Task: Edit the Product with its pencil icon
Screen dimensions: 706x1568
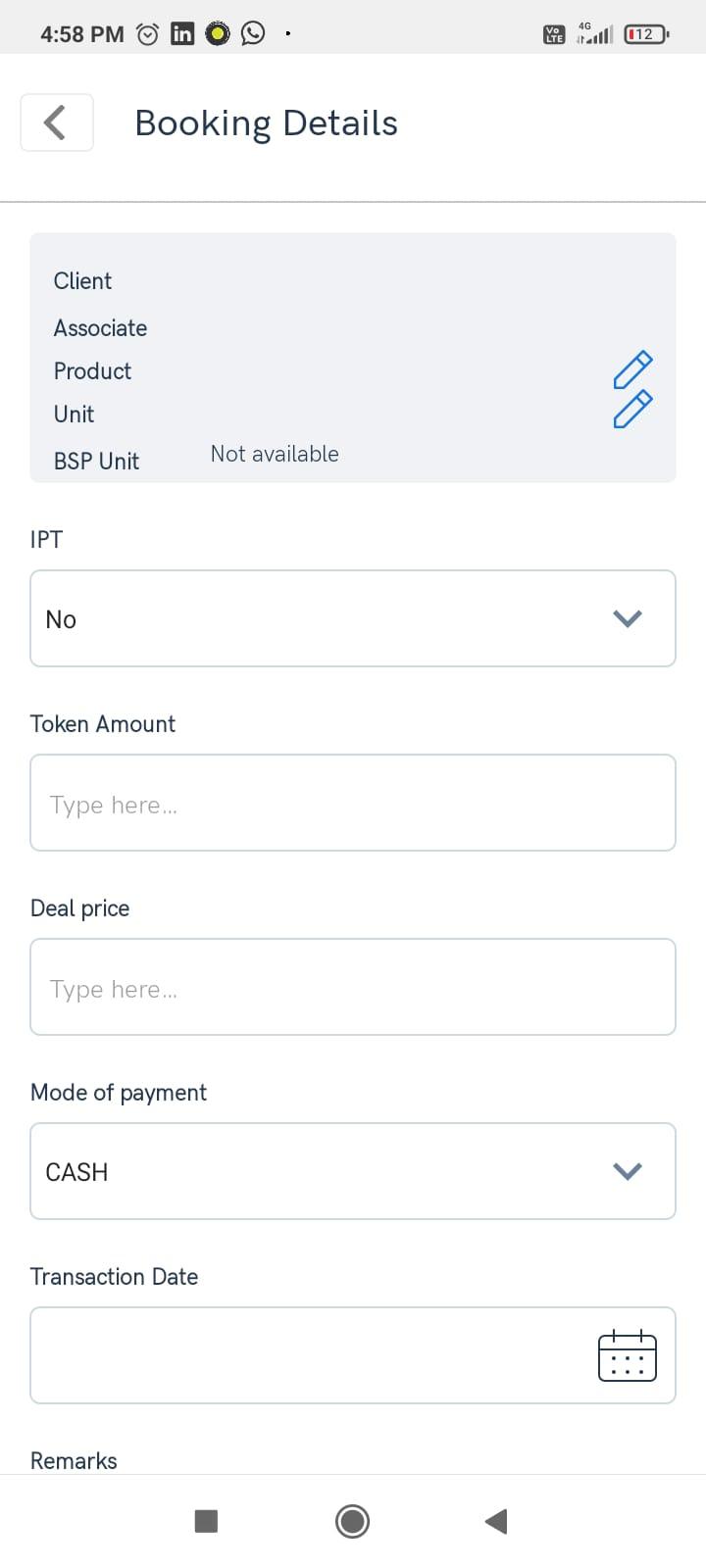Action: pyautogui.click(x=632, y=369)
